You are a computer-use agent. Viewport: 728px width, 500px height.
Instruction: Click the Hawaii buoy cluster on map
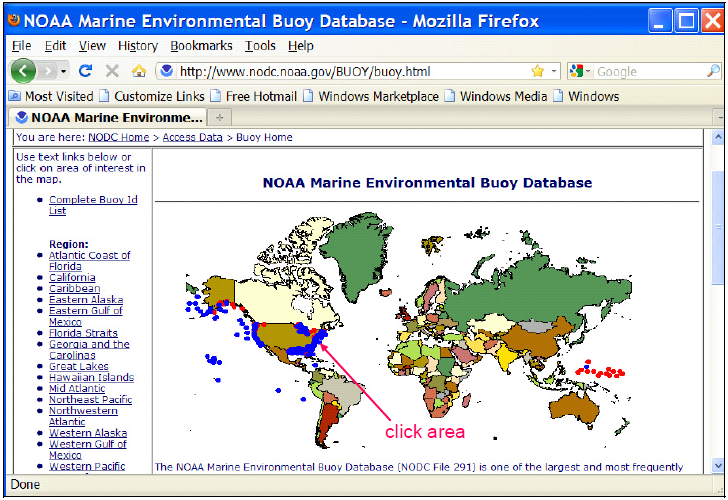214,360
